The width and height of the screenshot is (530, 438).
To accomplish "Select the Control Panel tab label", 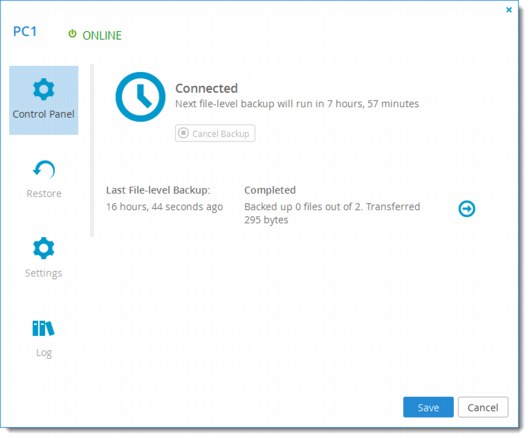I will point(44,114).
